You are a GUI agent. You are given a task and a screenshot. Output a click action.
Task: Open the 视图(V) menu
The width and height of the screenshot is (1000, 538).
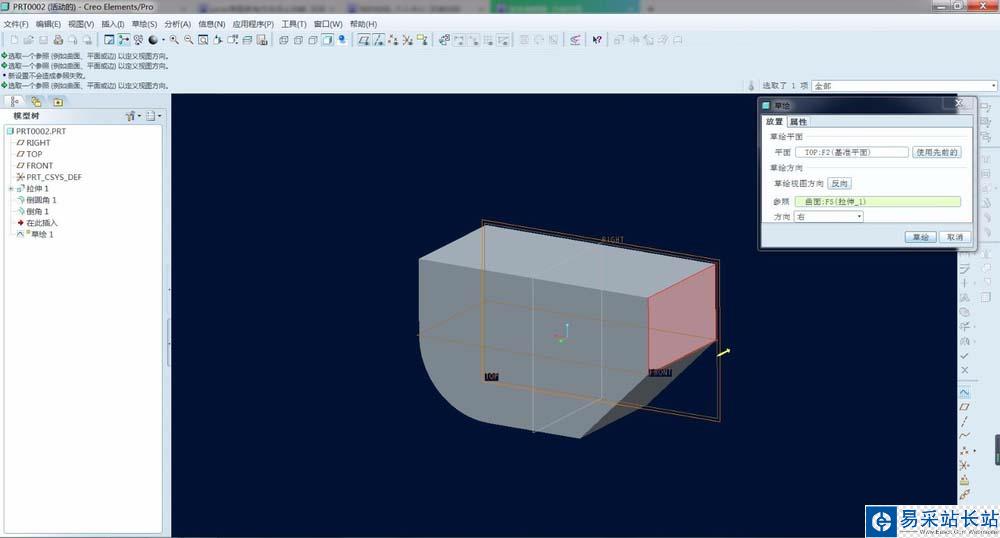[x=81, y=24]
